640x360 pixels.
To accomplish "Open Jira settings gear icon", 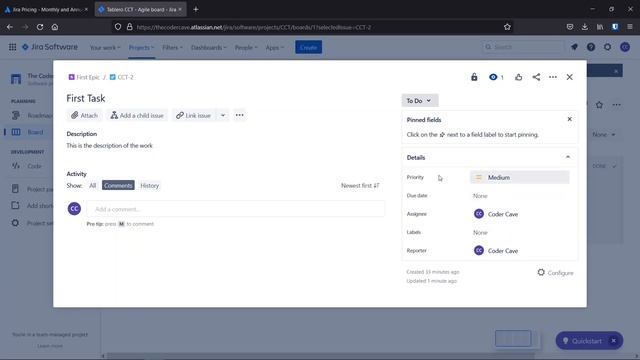I will point(607,47).
